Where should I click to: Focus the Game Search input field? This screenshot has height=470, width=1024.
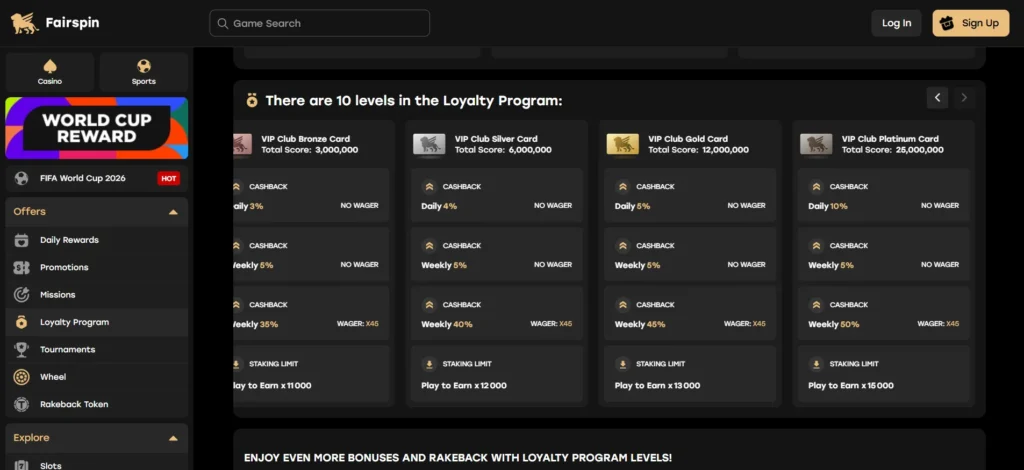[x=319, y=24]
